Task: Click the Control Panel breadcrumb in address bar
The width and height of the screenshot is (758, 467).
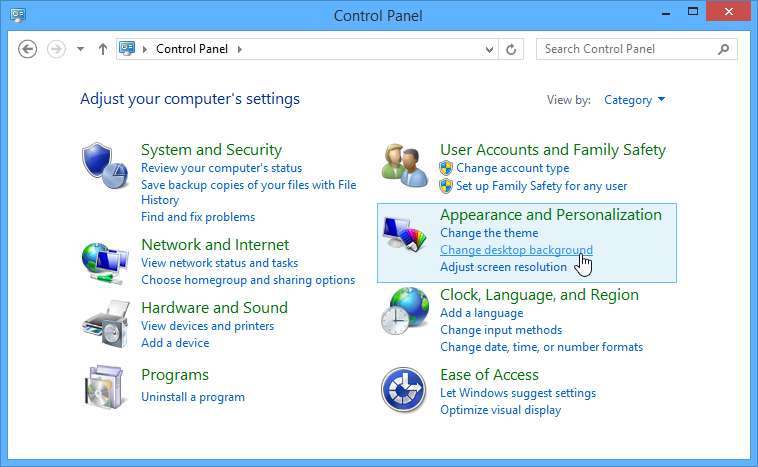Action: coord(193,49)
